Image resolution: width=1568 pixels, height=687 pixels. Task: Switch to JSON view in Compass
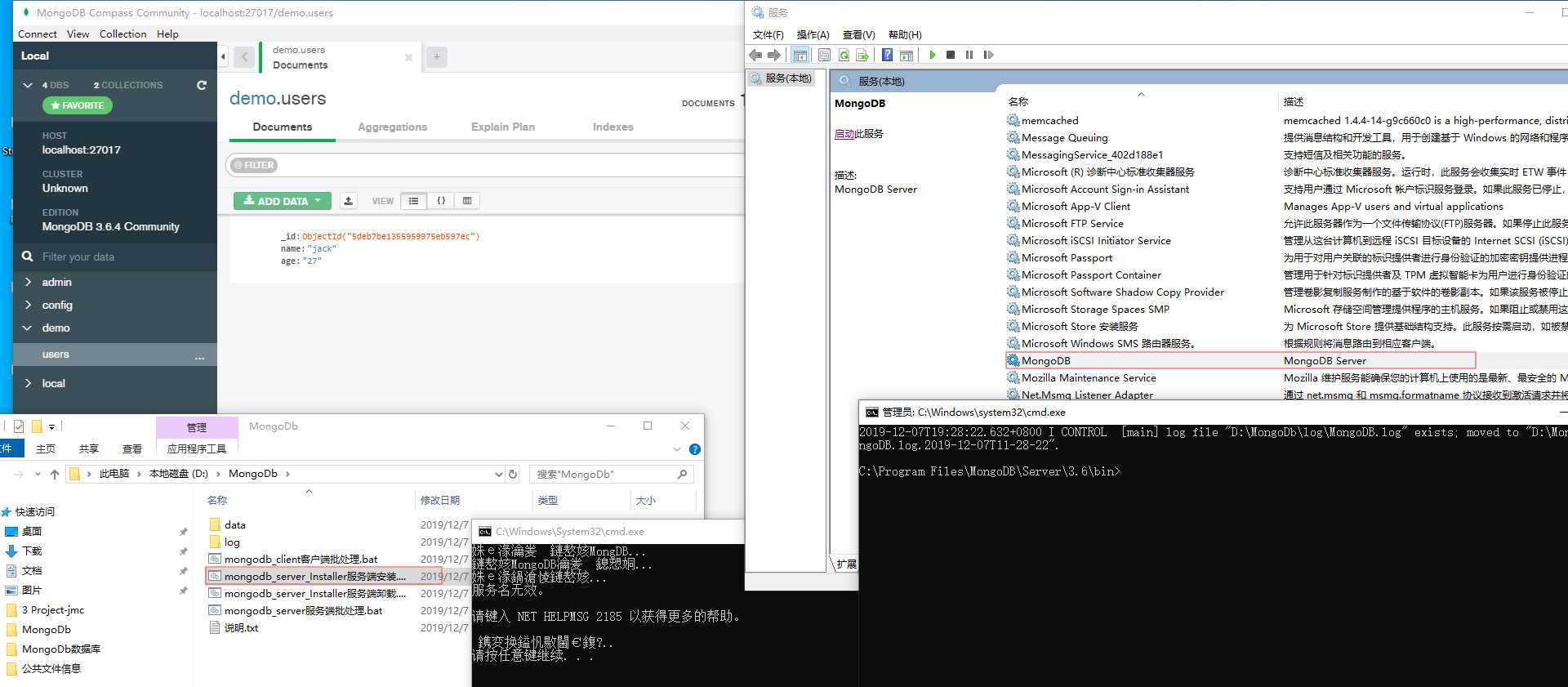pyautogui.click(x=441, y=201)
